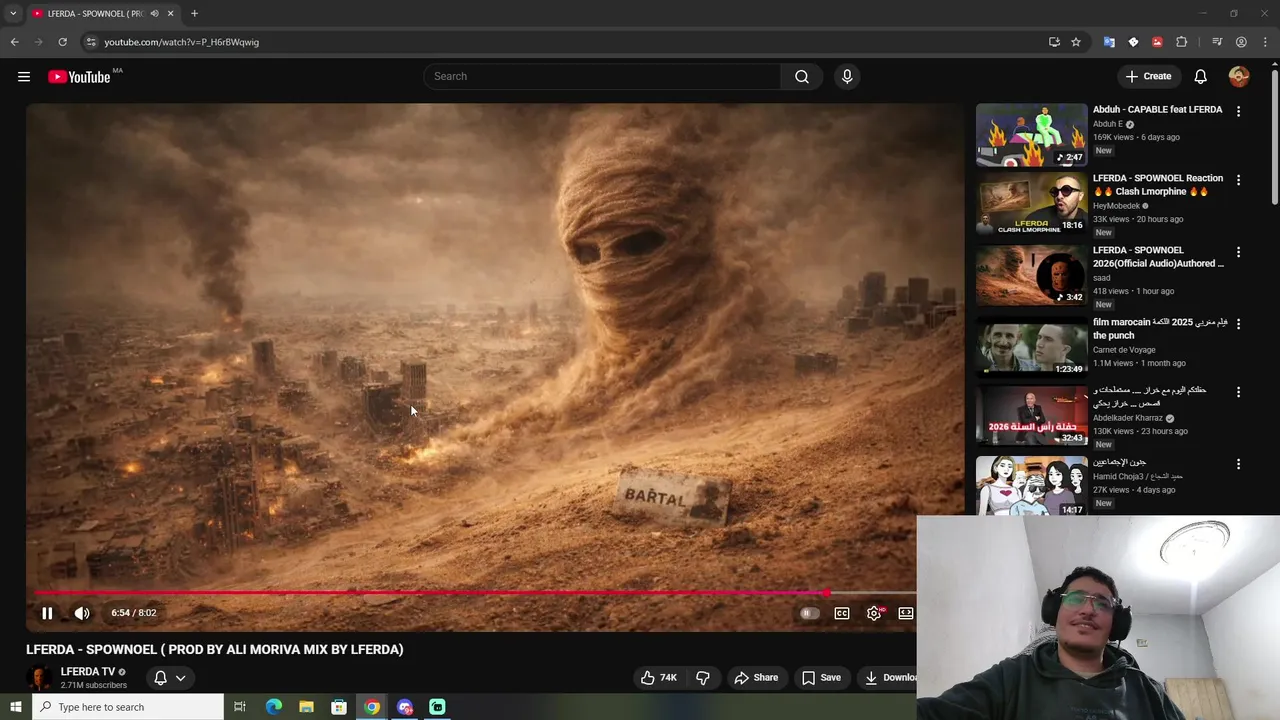The image size is (1280, 720).
Task: Turn off the autoplay switch
Action: (809, 613)
